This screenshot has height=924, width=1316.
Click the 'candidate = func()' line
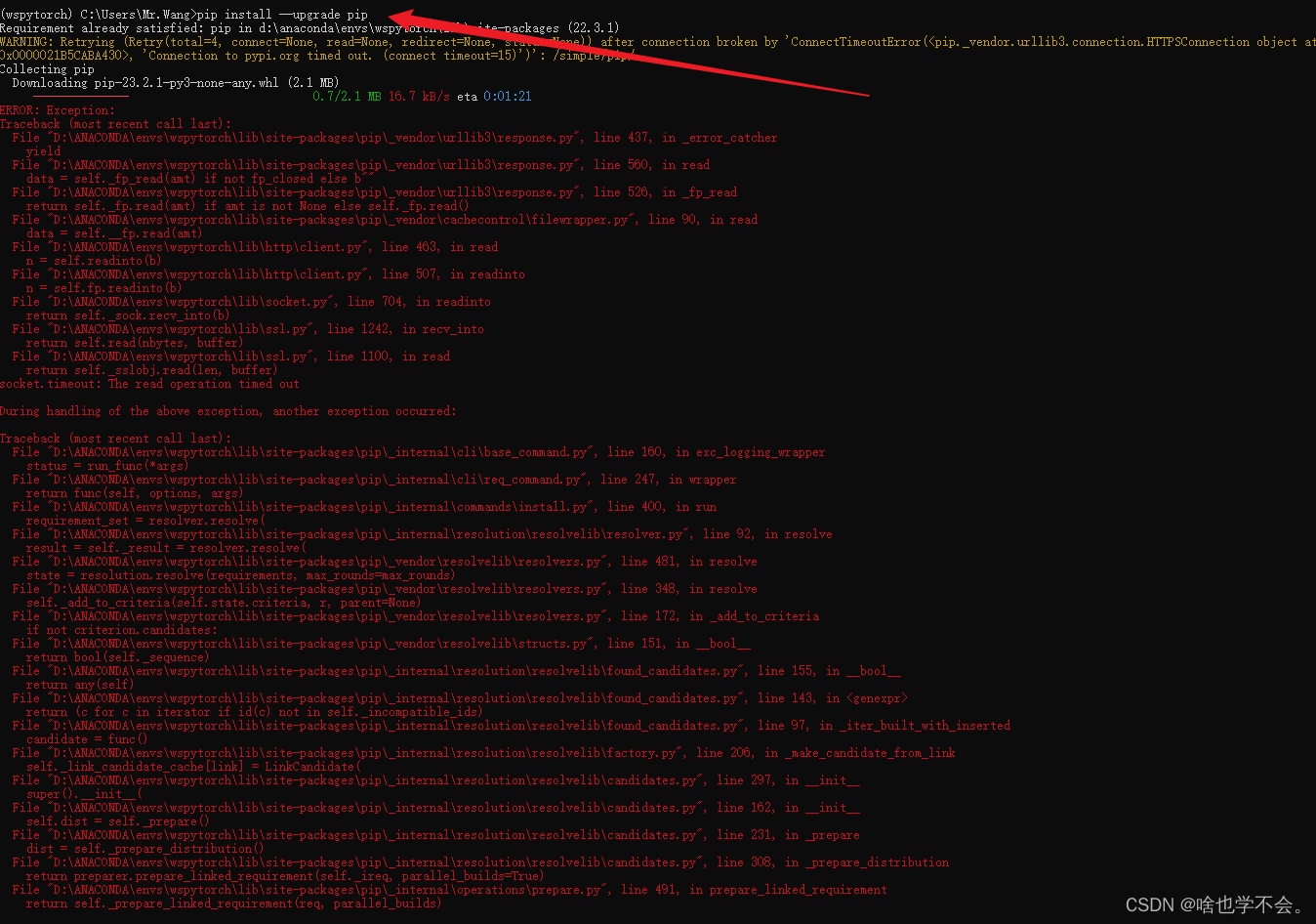coord(87,739)
